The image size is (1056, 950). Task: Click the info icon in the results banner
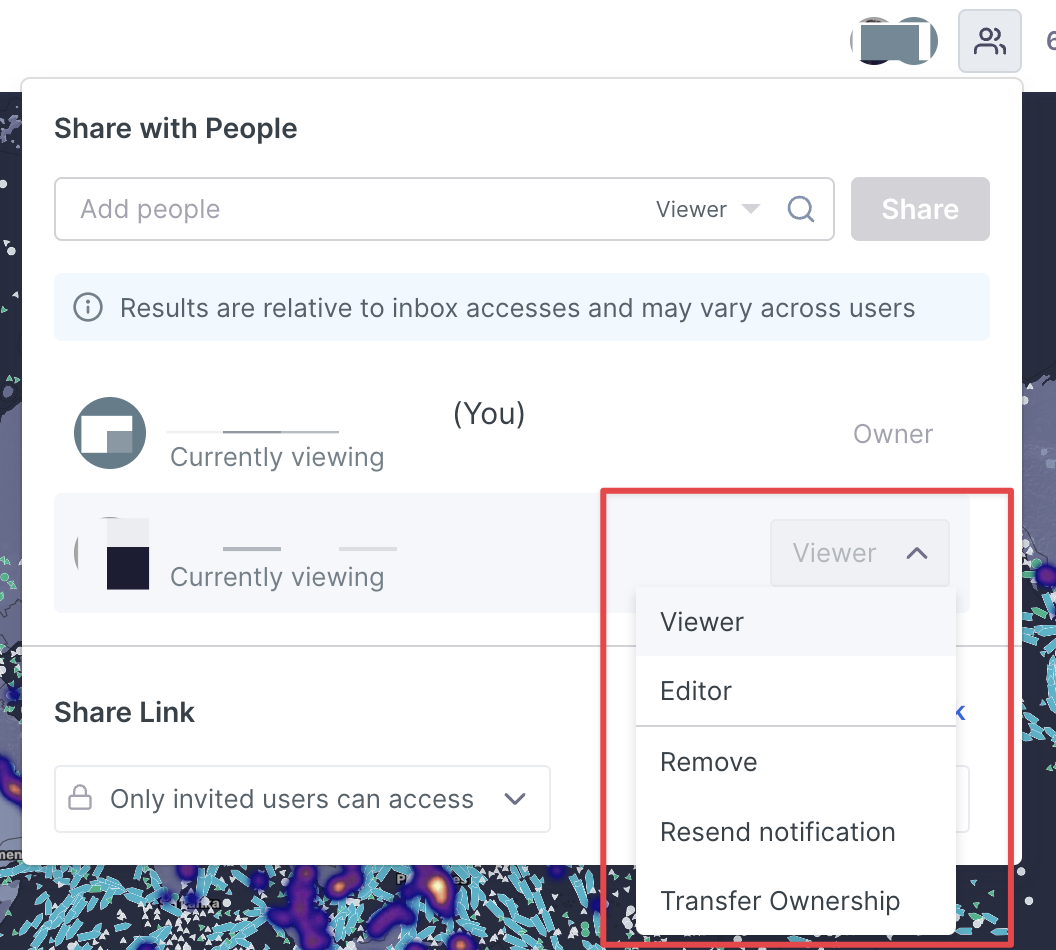(x=88, y=307)
